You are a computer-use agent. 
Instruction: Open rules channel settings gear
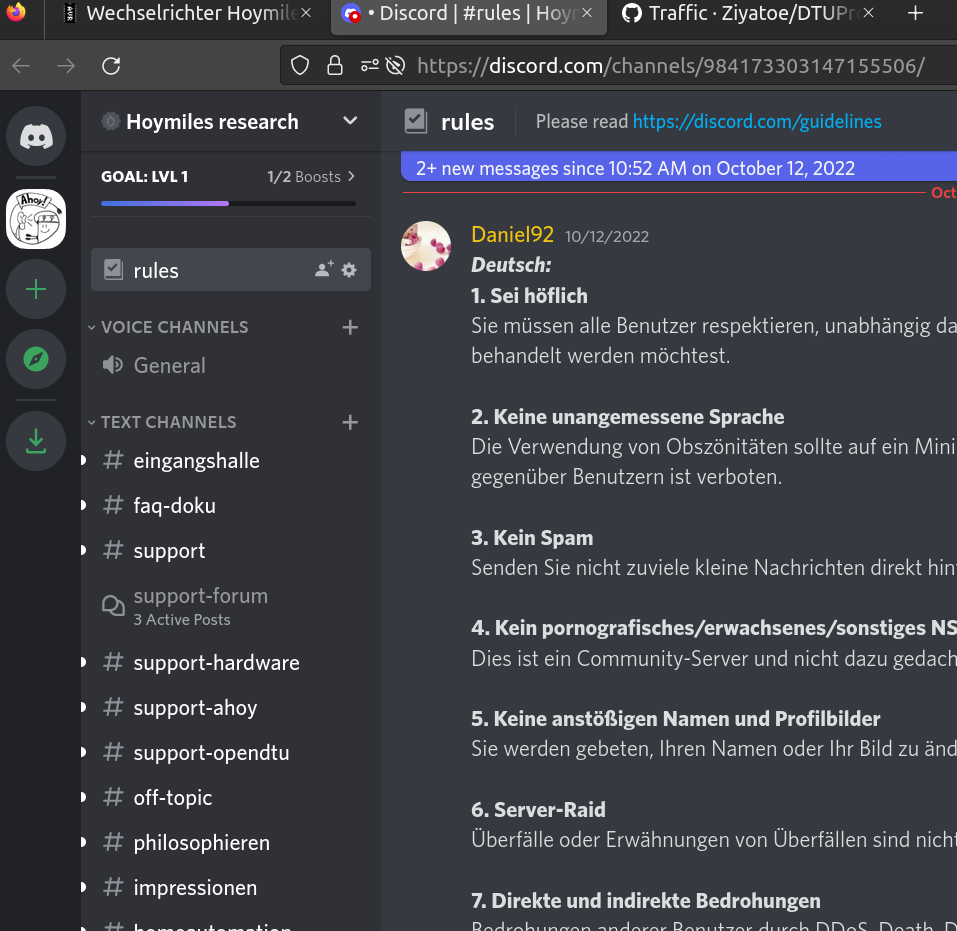tap(349, 270)
